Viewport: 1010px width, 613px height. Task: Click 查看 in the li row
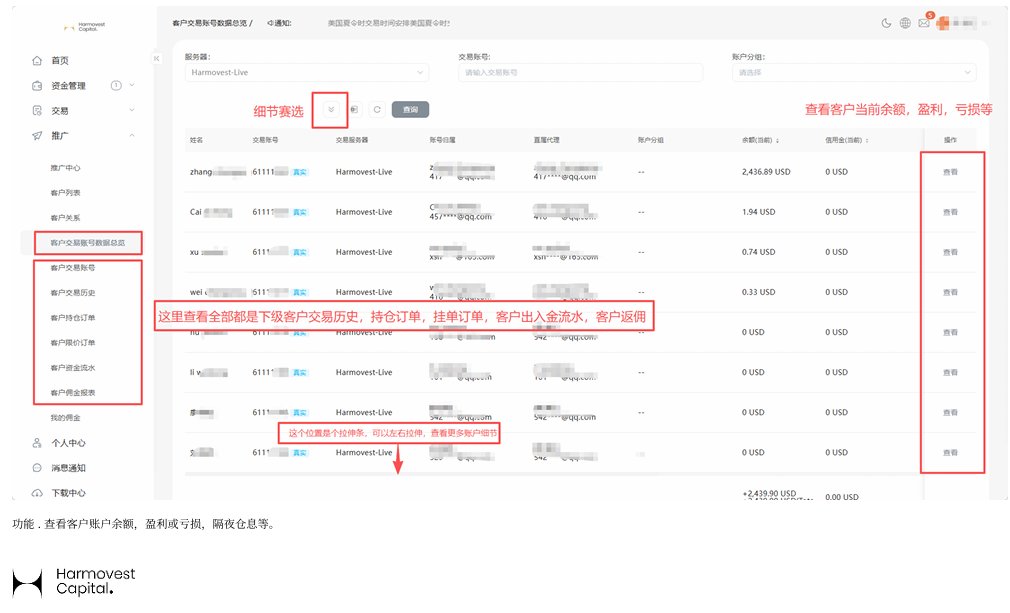[x=950, y=372]
